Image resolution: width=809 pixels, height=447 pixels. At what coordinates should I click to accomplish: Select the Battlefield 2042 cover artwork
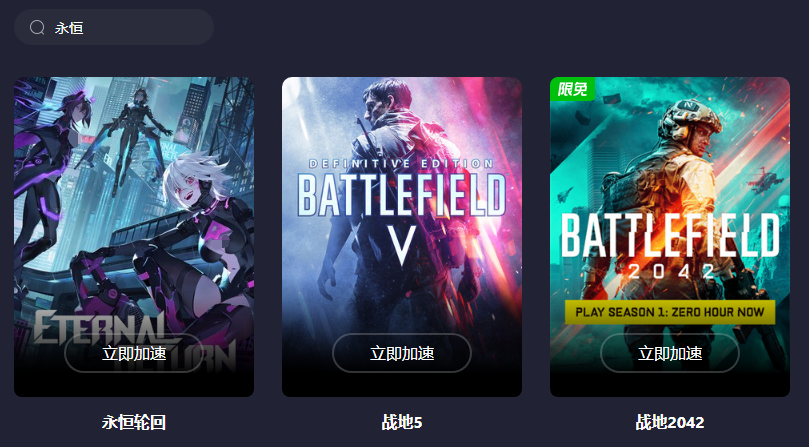pos(670,237)
